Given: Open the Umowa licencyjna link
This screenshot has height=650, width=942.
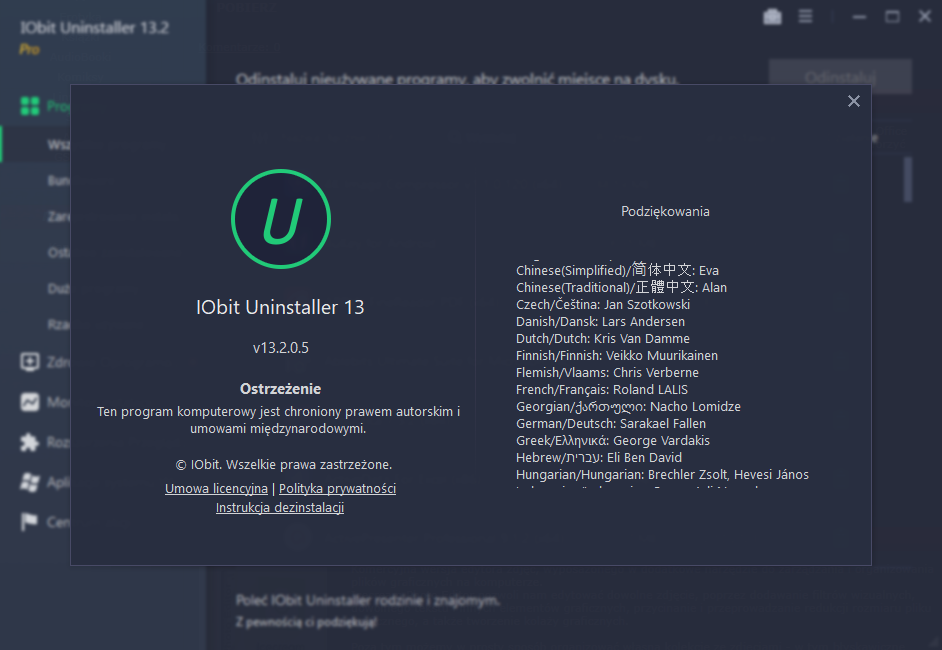Looking at the screenshot, I should (216, 488).
